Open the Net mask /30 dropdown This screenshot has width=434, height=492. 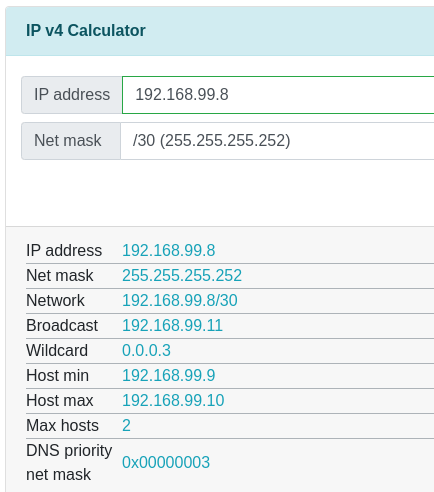pyautogui.click(x=277, y=141)
